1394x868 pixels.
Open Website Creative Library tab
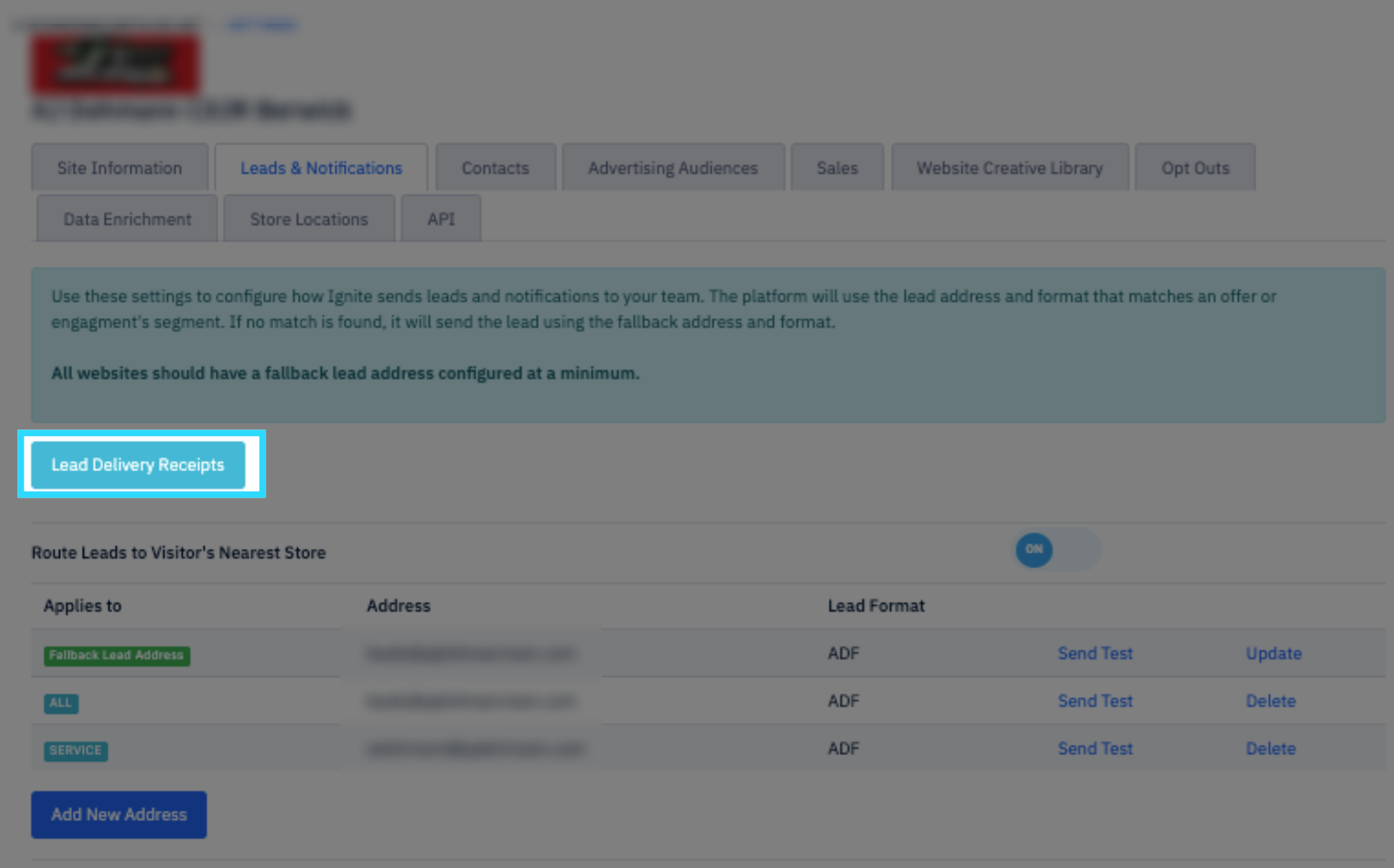point(1009,168)
